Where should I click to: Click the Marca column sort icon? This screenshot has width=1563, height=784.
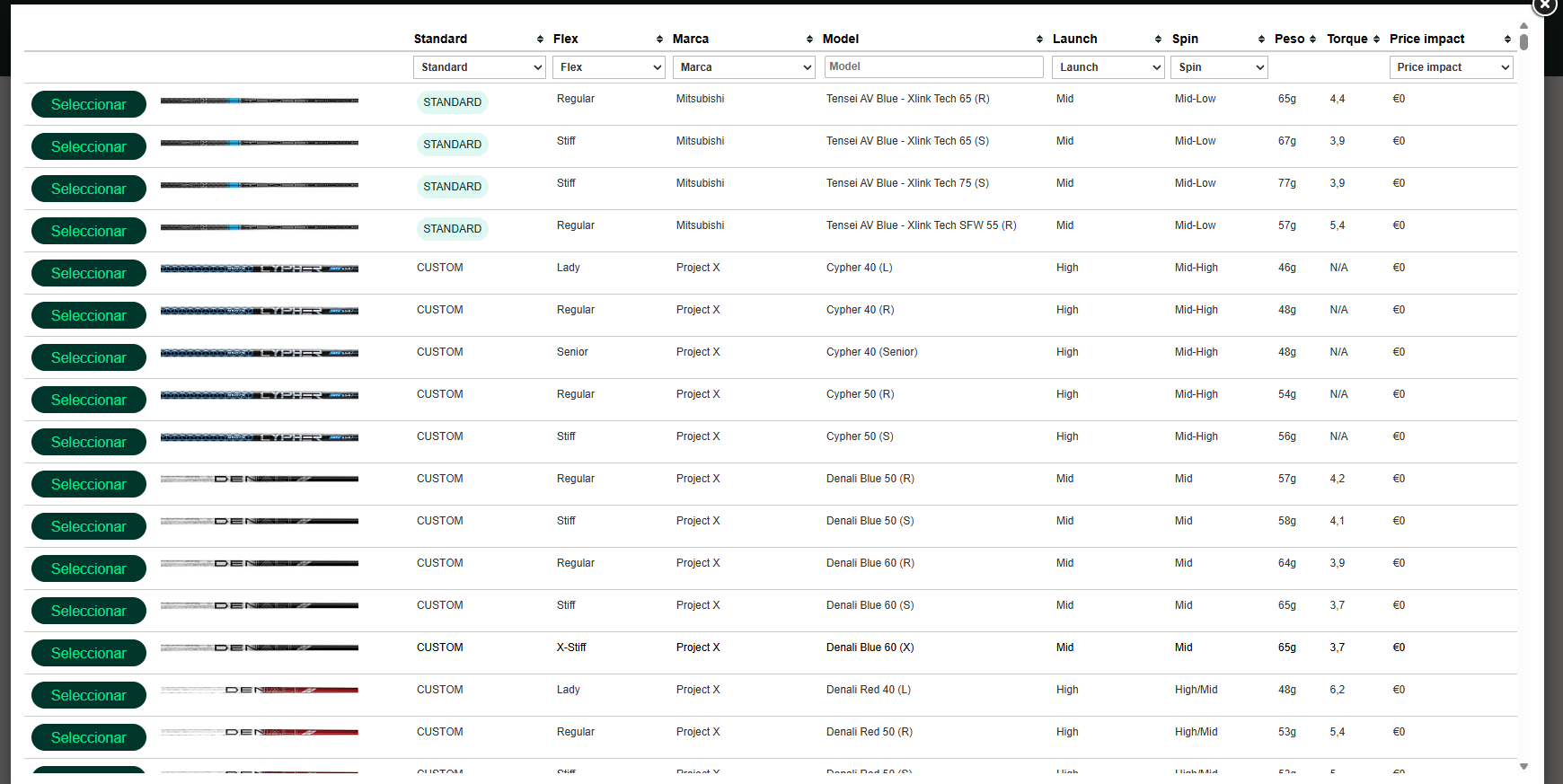(809, 40)
